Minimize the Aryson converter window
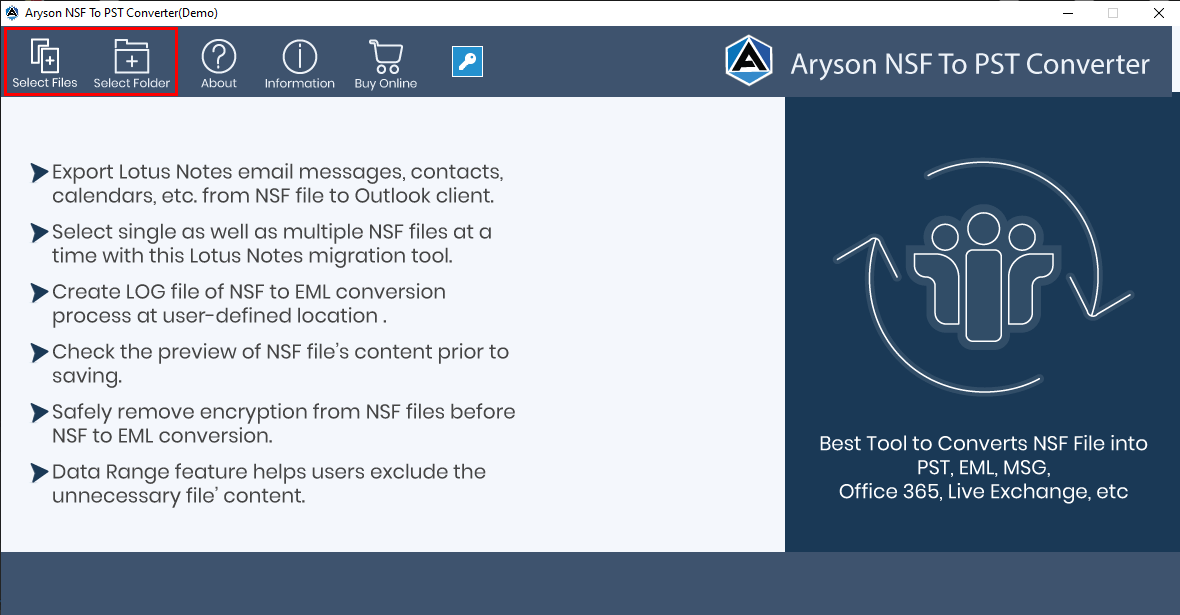The image size is (1180, 615). click(1069, 13)
